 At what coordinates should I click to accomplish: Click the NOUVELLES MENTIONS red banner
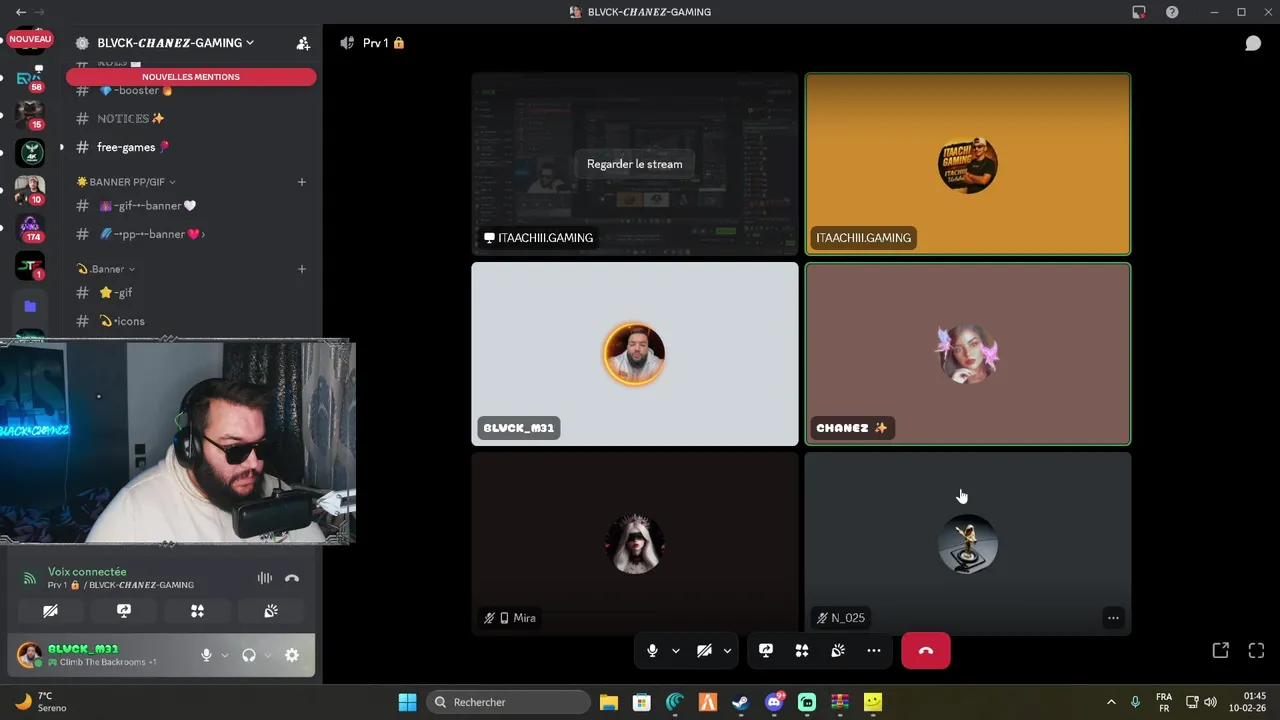191,77
